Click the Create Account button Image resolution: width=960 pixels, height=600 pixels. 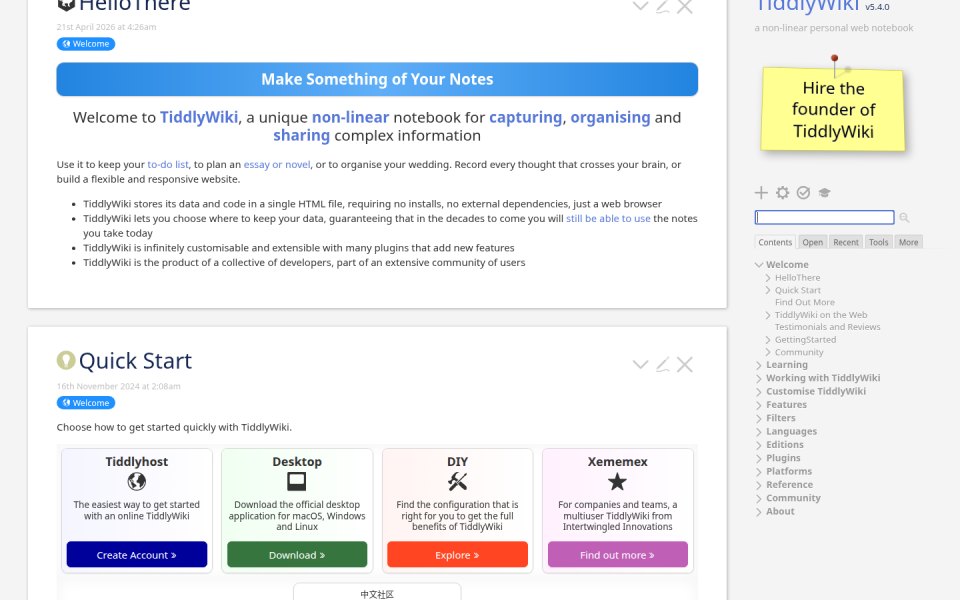[x=137, y=555]
